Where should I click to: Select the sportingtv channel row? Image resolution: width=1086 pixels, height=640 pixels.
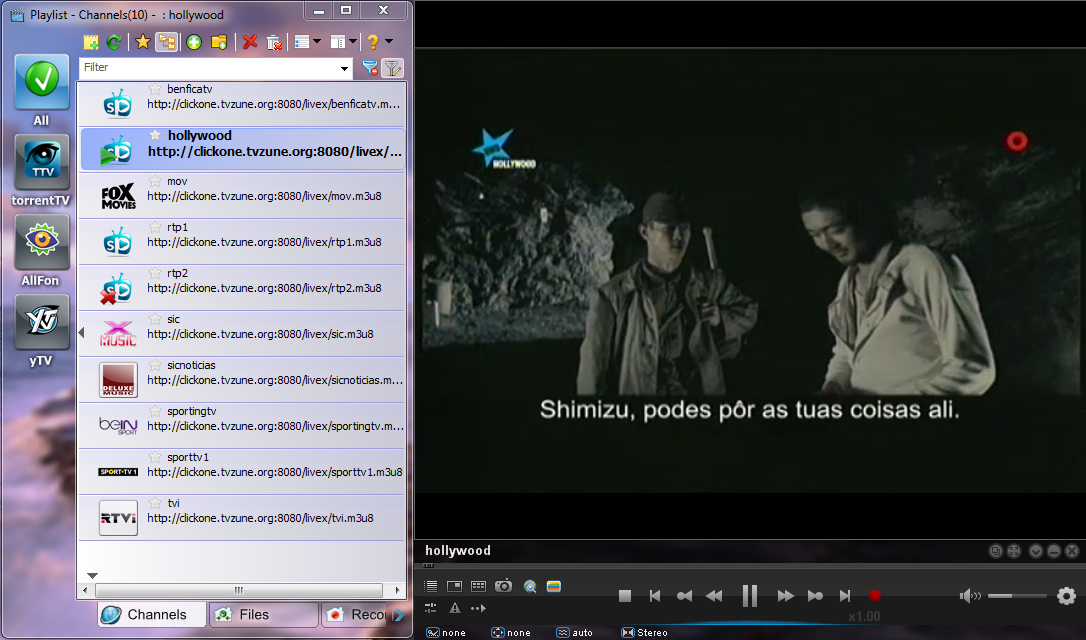(x=242, y=425)
